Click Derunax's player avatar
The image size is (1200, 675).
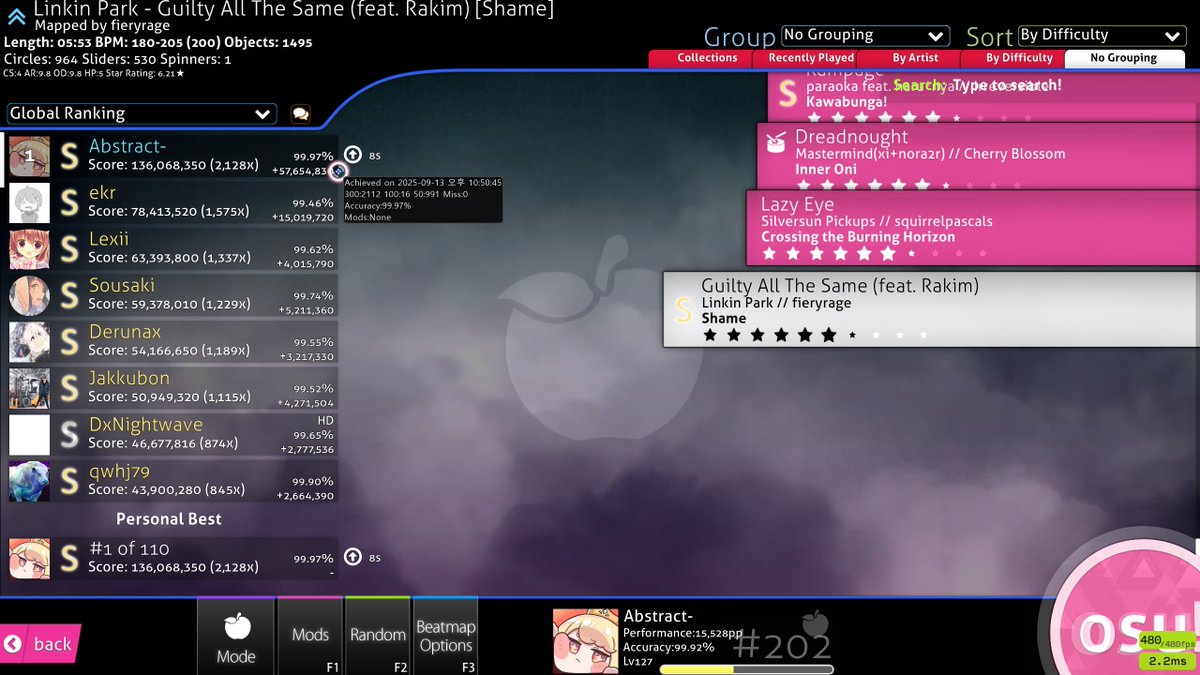click(x=29, y=342)
